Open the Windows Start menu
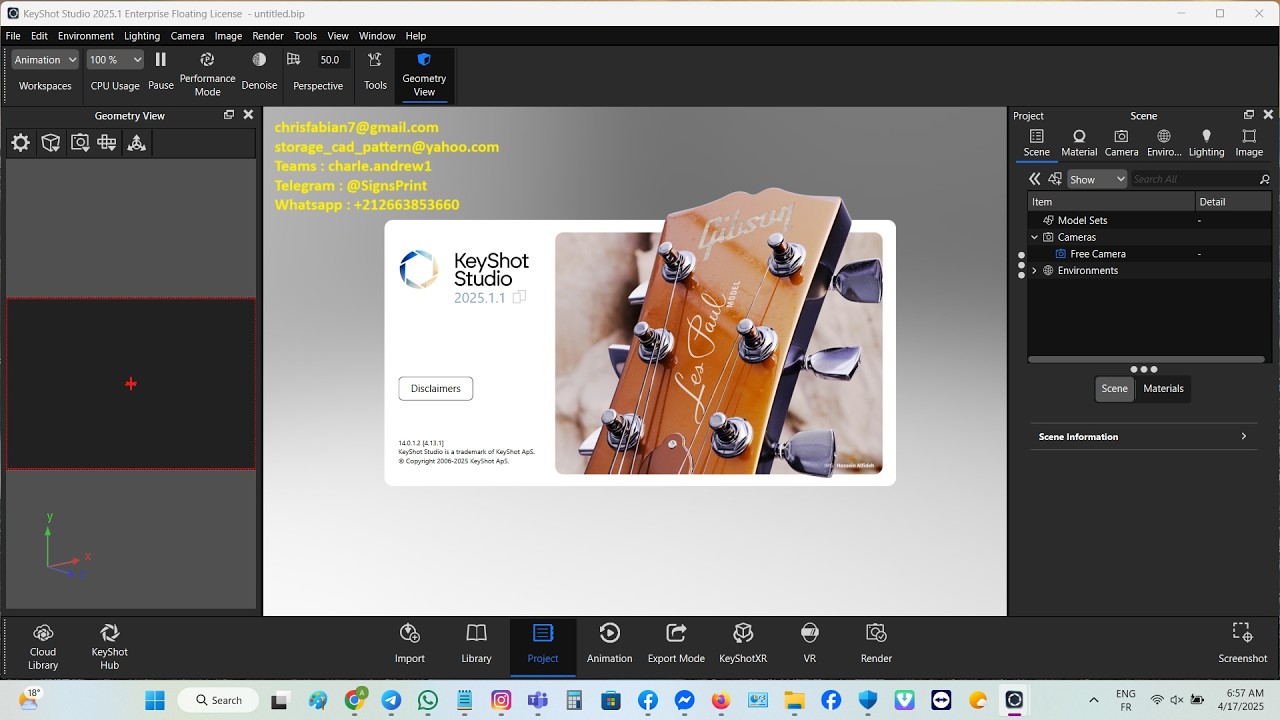1280x720 pixels. pos(156,700)
